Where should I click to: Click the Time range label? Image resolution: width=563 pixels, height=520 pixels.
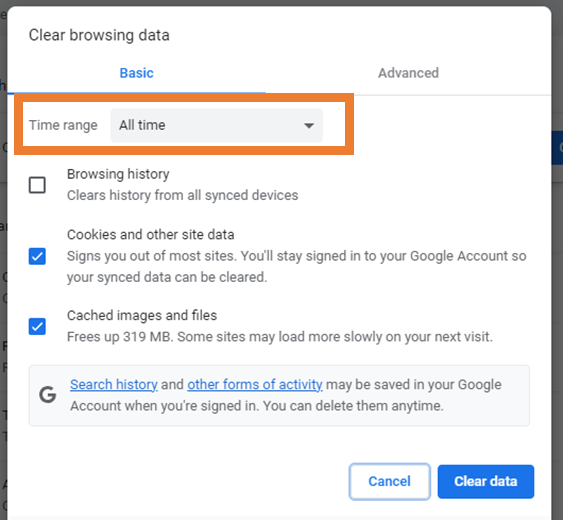(x=63, y=125)
